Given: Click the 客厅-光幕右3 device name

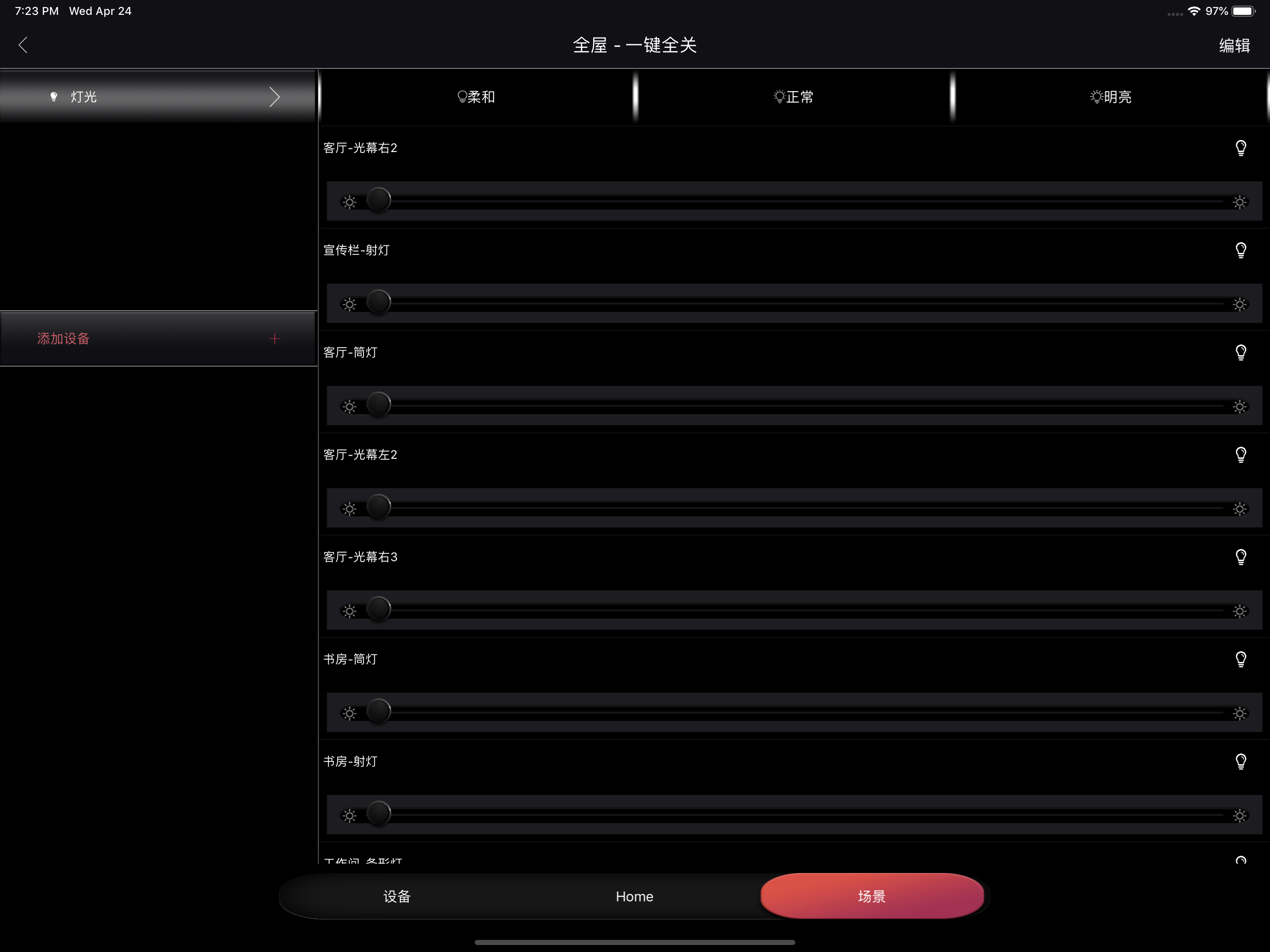Looking at the screenshot, I should point(360,557).
